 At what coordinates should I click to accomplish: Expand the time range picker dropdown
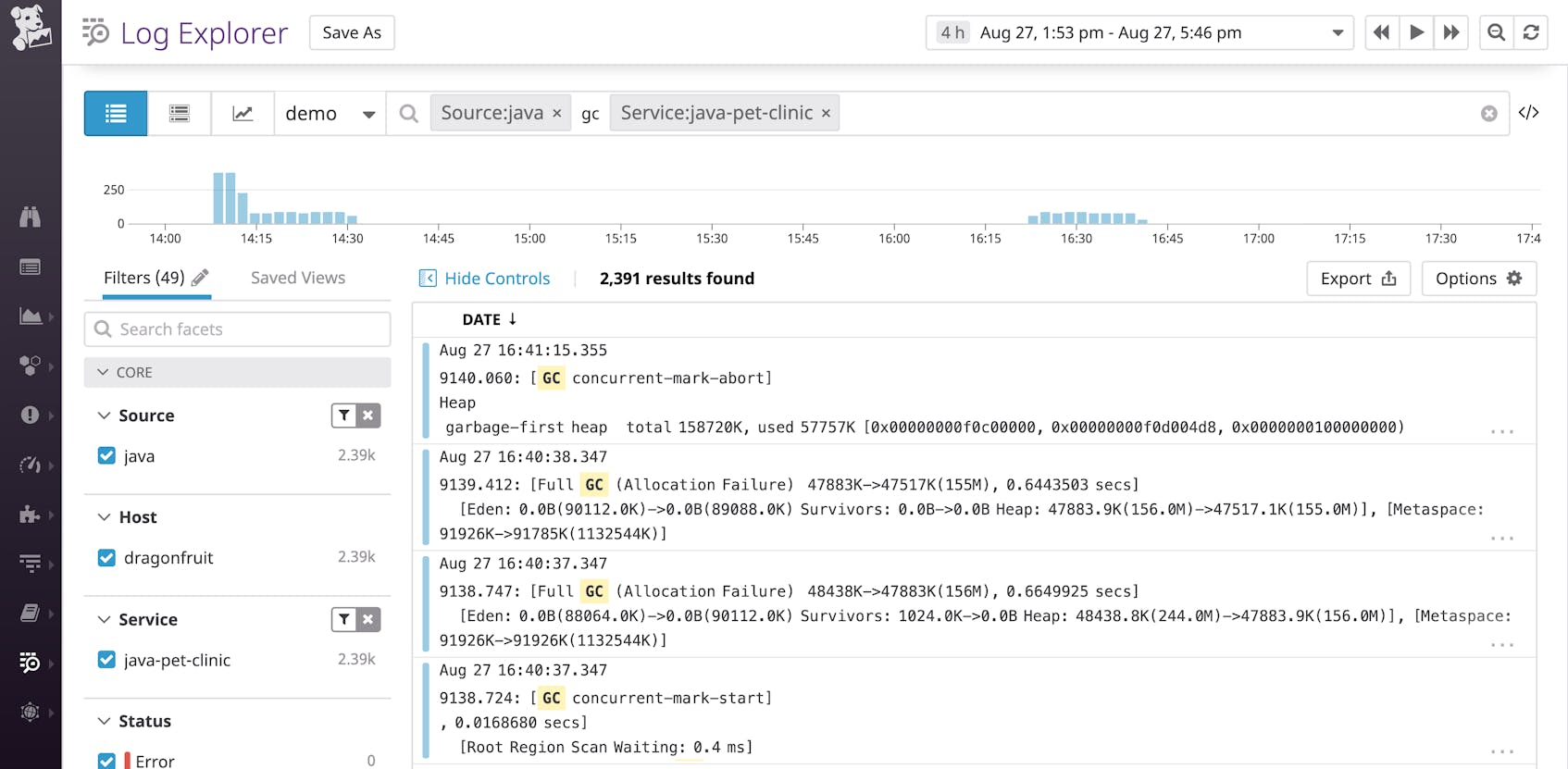1337,31
